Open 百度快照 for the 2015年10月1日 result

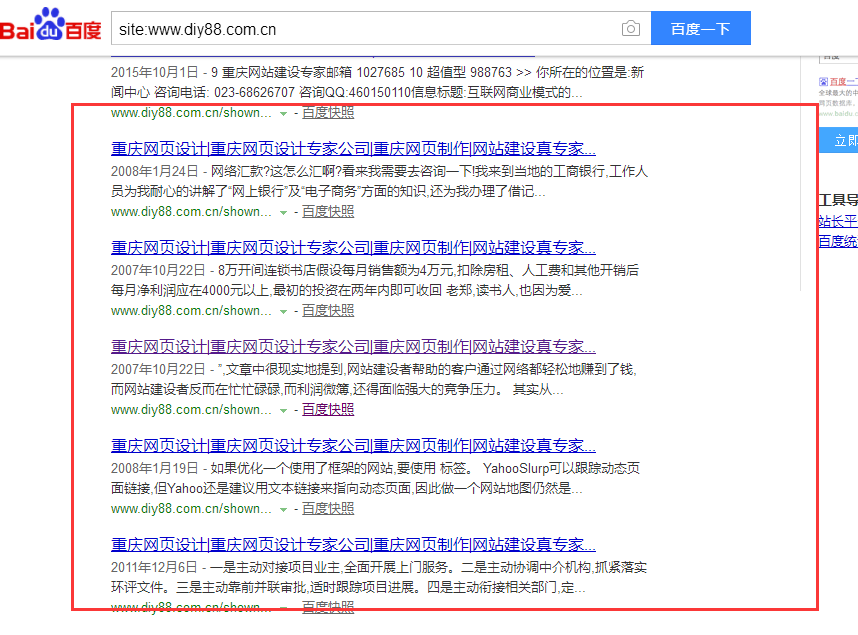pos(328,113)
